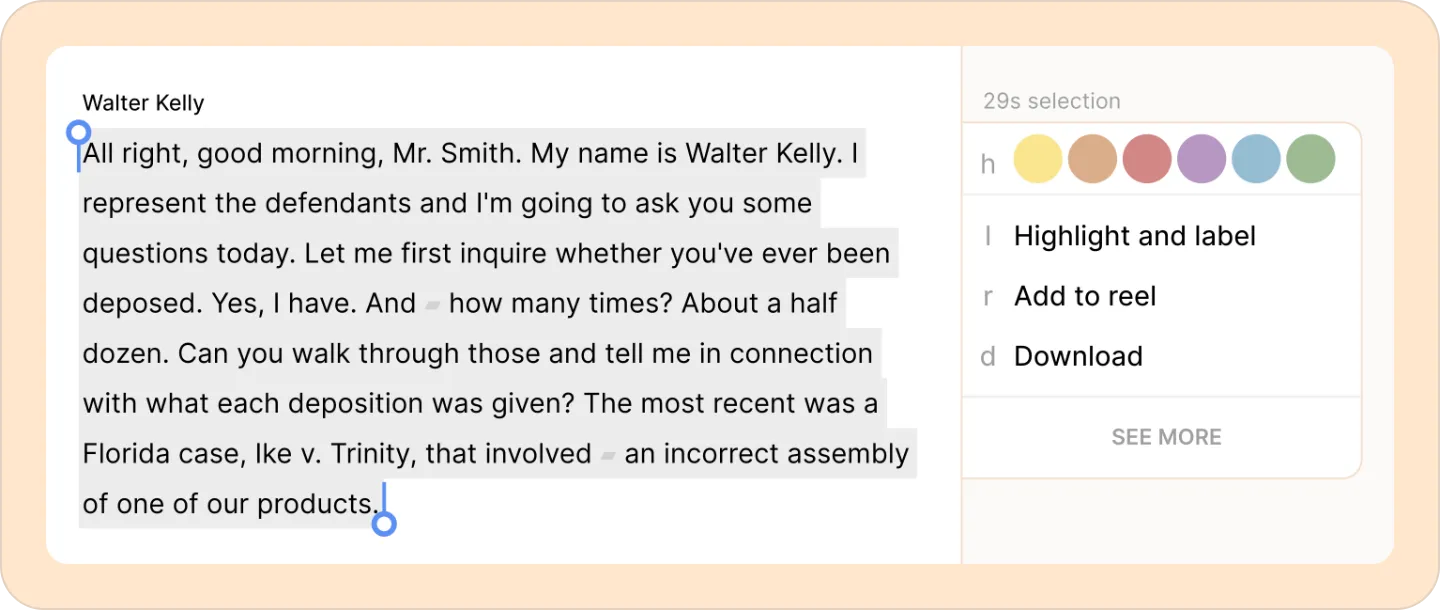
Task: Click pause marker before 'an incorrect assembly'
Action: coord(608,455)
